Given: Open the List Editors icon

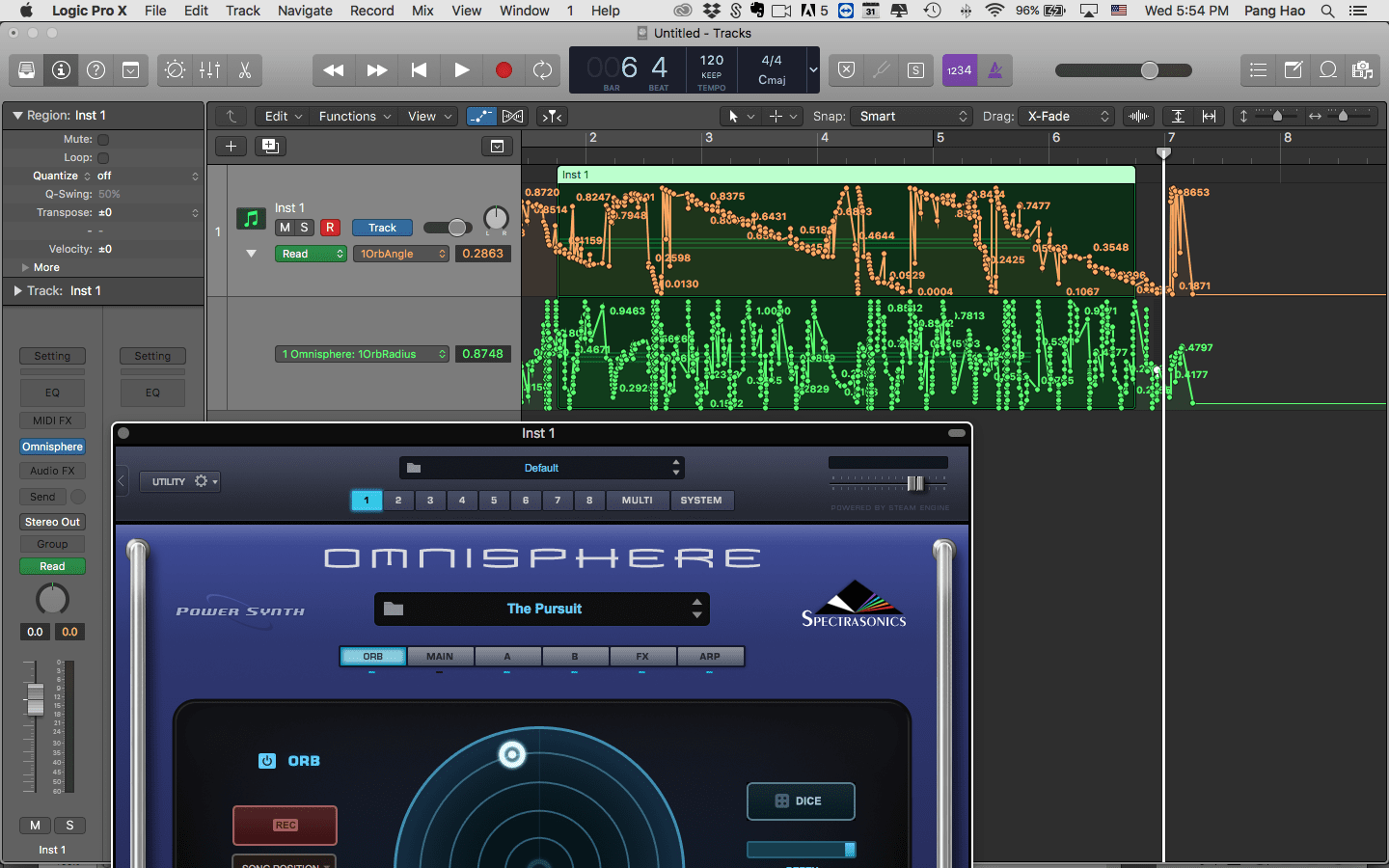Looking at the screenshot, I should click(x=1258, y=70).
